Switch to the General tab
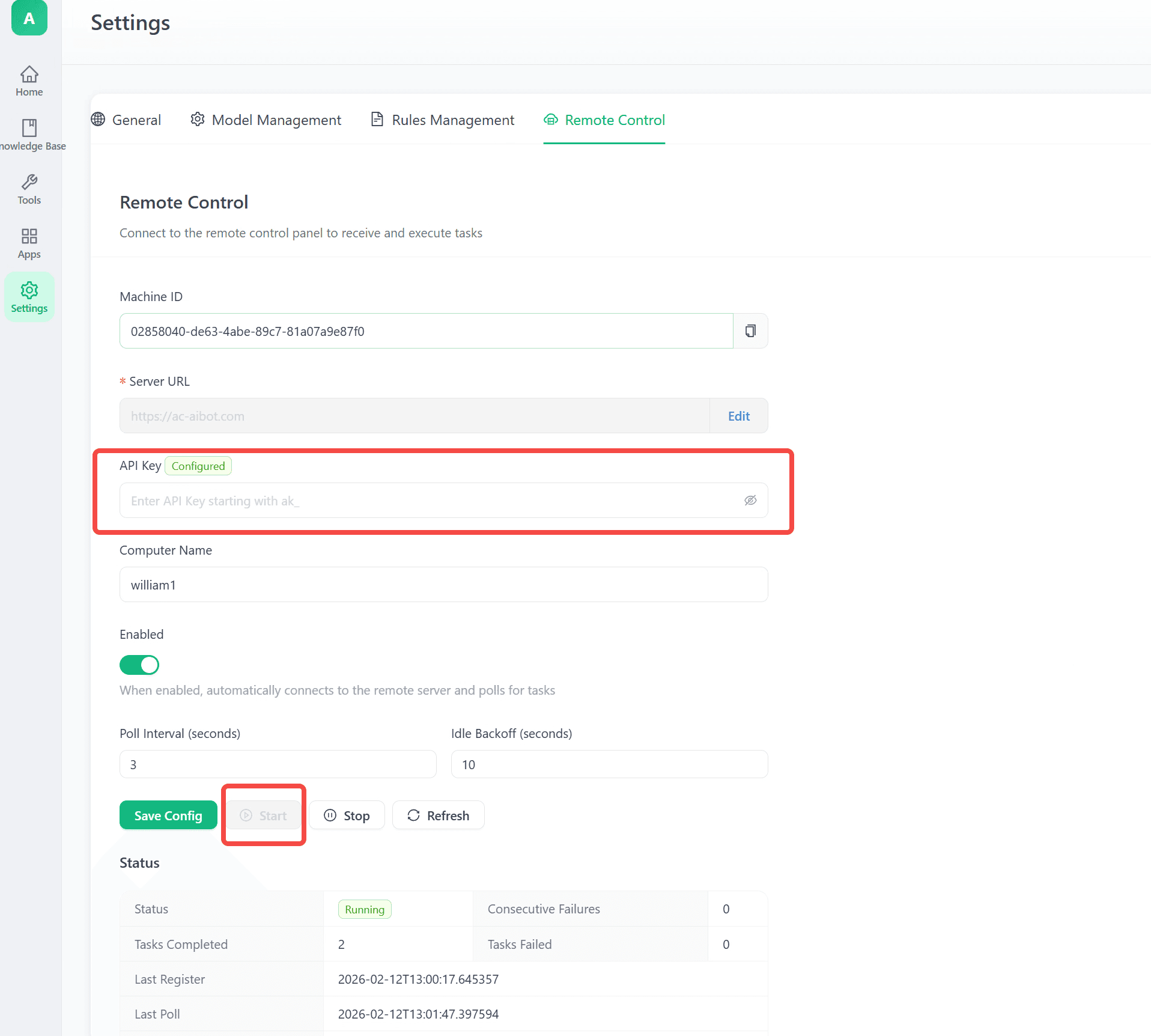This screenshot has width=1151, height=1036. tap(126, 120)
